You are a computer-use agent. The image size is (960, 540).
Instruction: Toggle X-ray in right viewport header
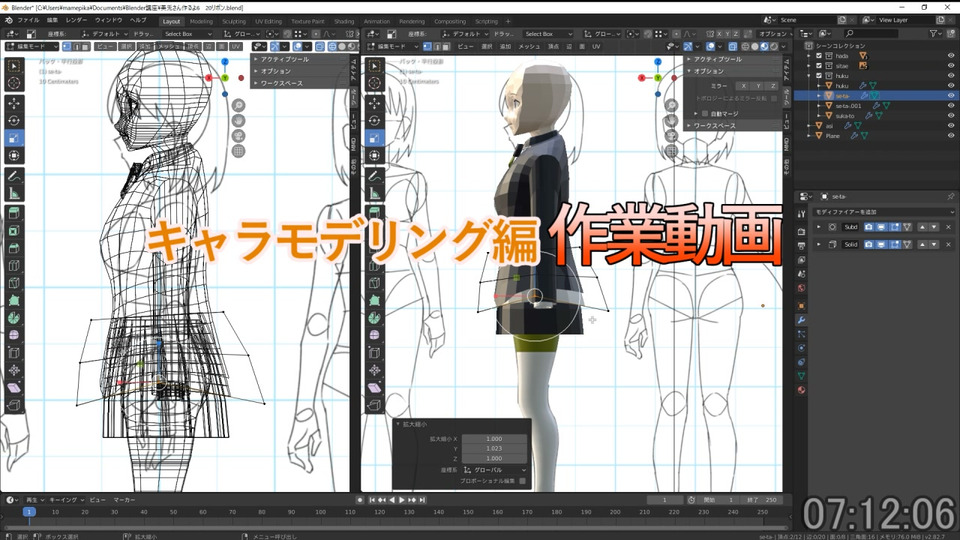732,47
